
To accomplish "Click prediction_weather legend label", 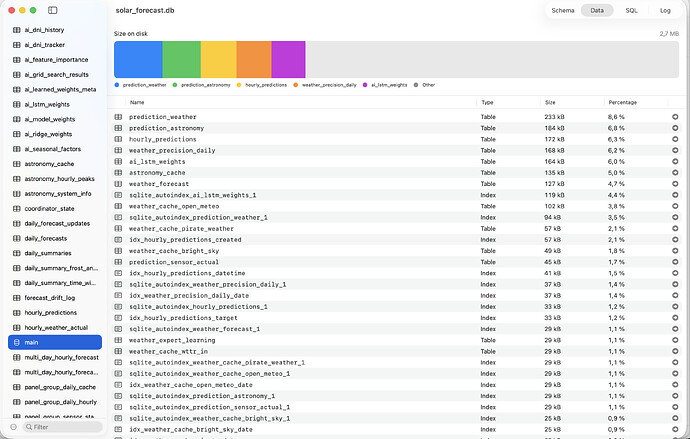I will pos(144,85).
